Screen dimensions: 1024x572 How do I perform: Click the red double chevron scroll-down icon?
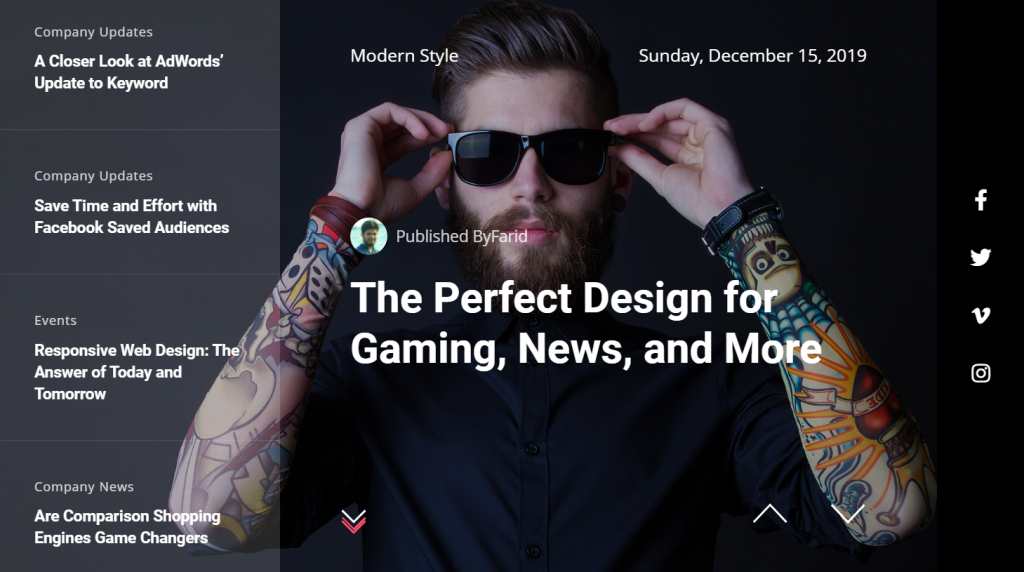click(353, 521)
